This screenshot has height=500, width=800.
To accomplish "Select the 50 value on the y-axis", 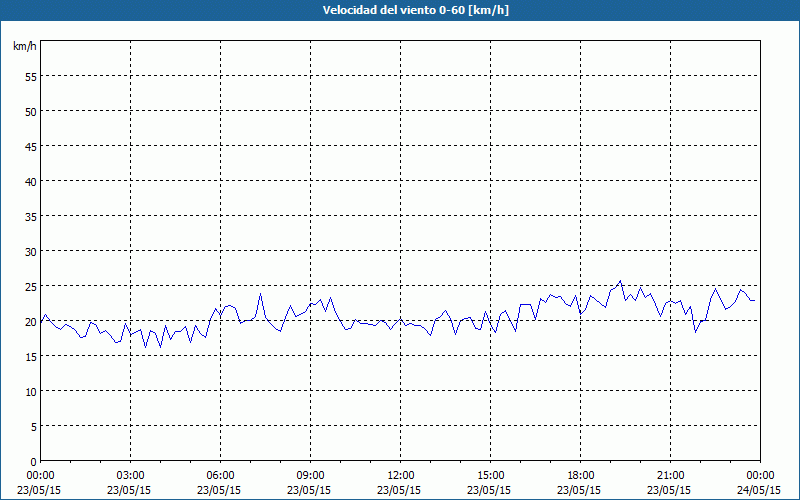I will coord(31,112).
